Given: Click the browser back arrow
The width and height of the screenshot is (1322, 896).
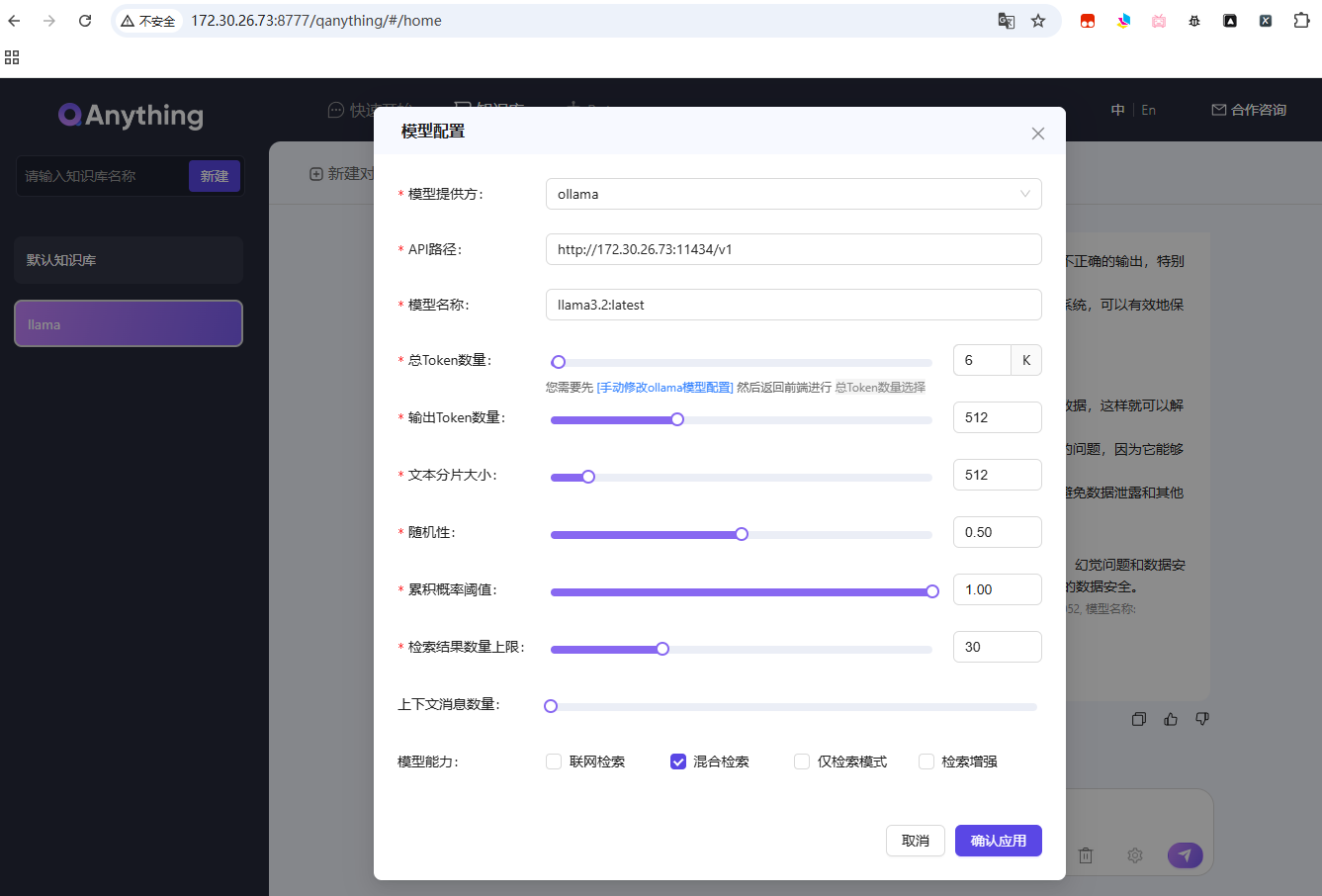Looking at the screenshot, I should click(14, 21).
